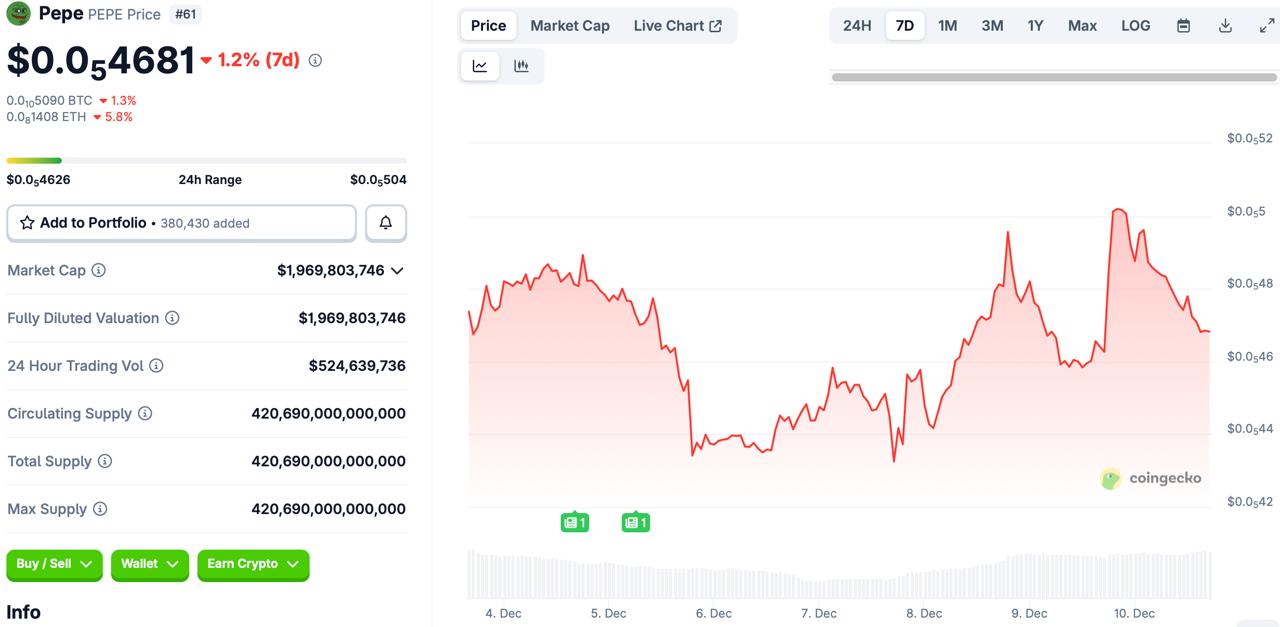The height and width of the screenshot is (627, 1280).
Task: Expand the Market Cap chevron
Action: pyautogui.click(x=397, y=270)
